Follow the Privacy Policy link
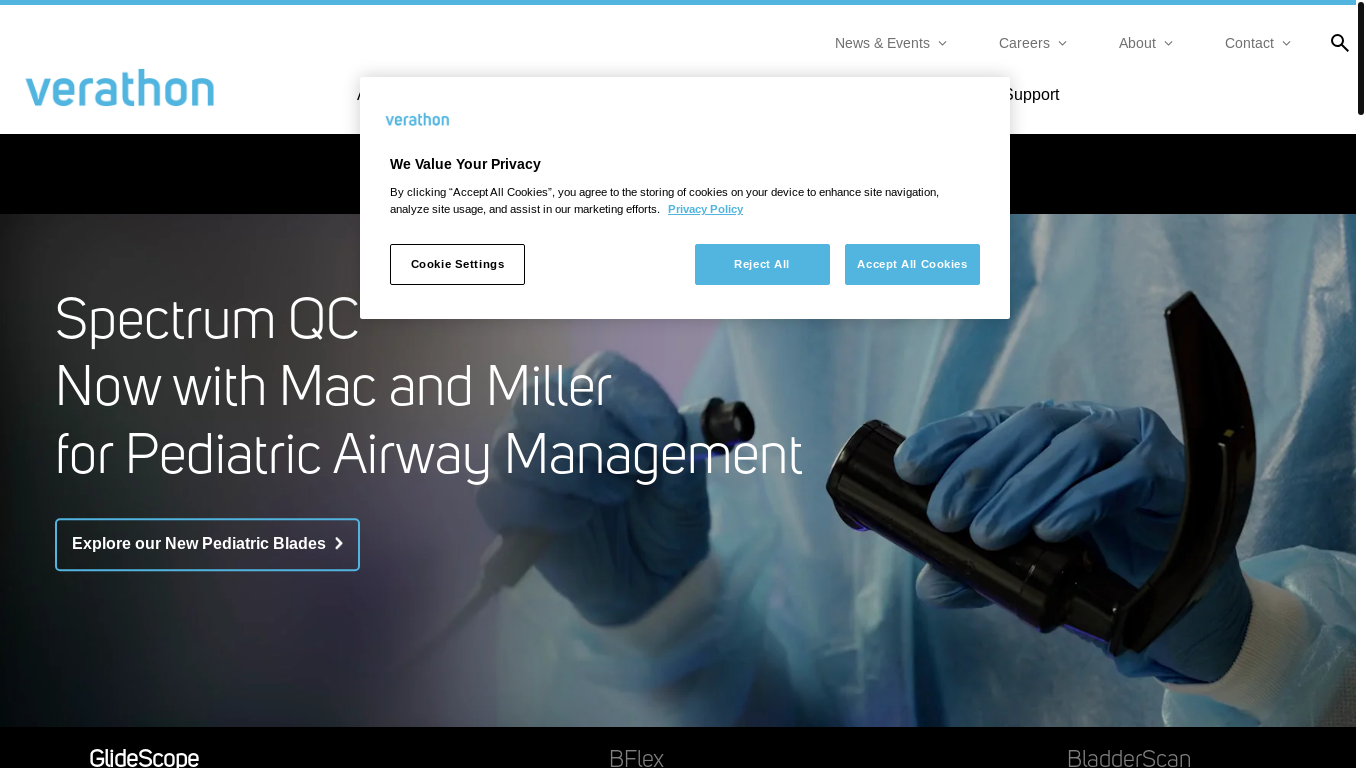The width and height of the screenshot is (1366, 768). (x=705, y=209)
